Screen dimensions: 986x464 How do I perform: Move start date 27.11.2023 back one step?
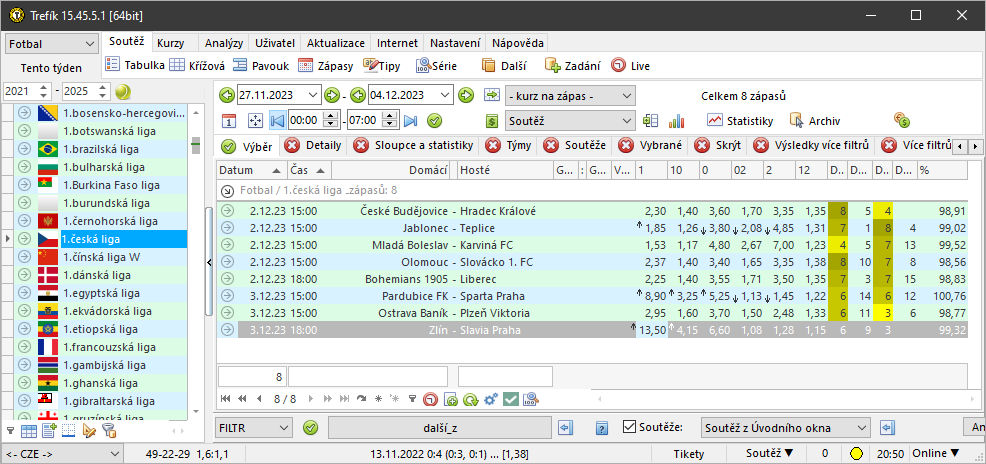(227, 96)
